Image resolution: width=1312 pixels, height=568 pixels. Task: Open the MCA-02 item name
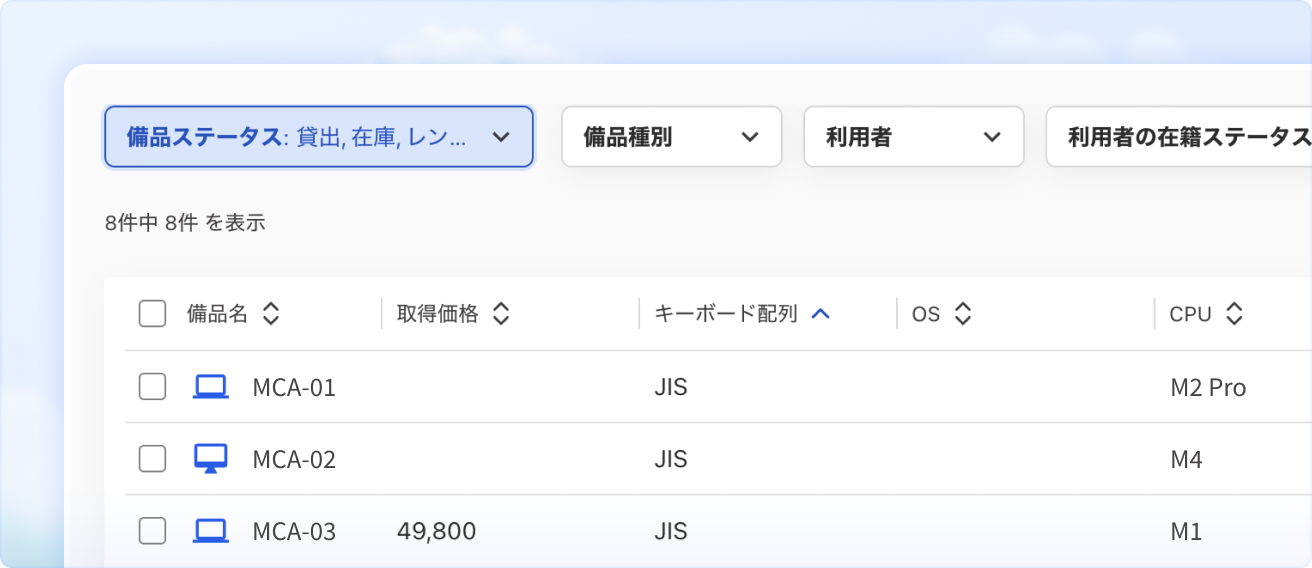point(294,460)
